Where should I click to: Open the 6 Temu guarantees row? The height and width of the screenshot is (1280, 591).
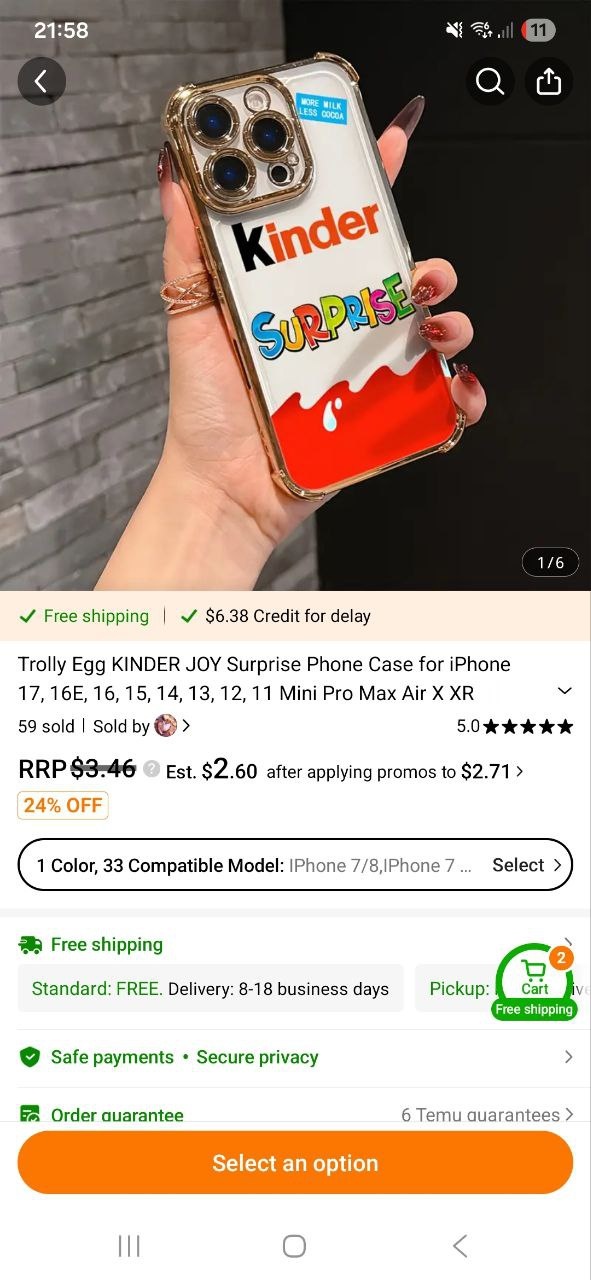[x=488, y=1114]
